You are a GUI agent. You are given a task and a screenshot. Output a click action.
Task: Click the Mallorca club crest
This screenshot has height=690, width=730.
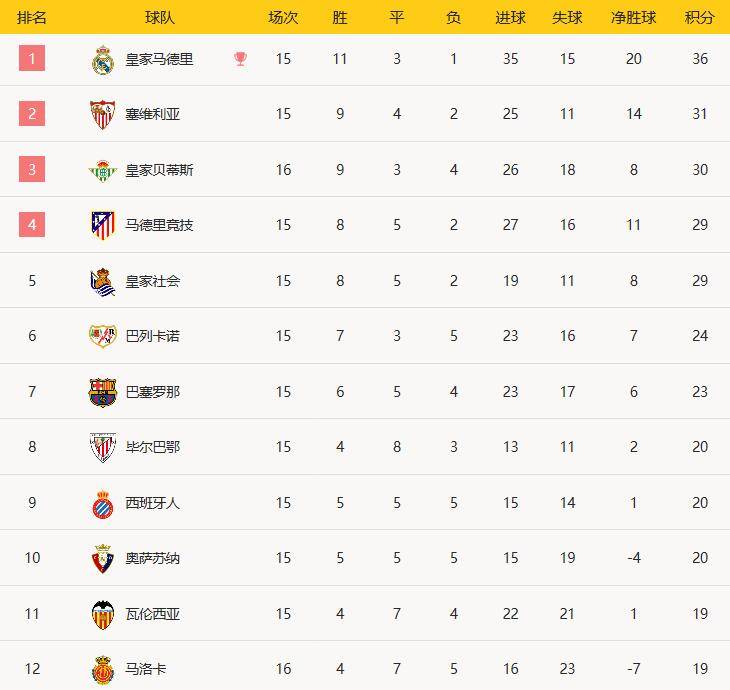[103, 669]
